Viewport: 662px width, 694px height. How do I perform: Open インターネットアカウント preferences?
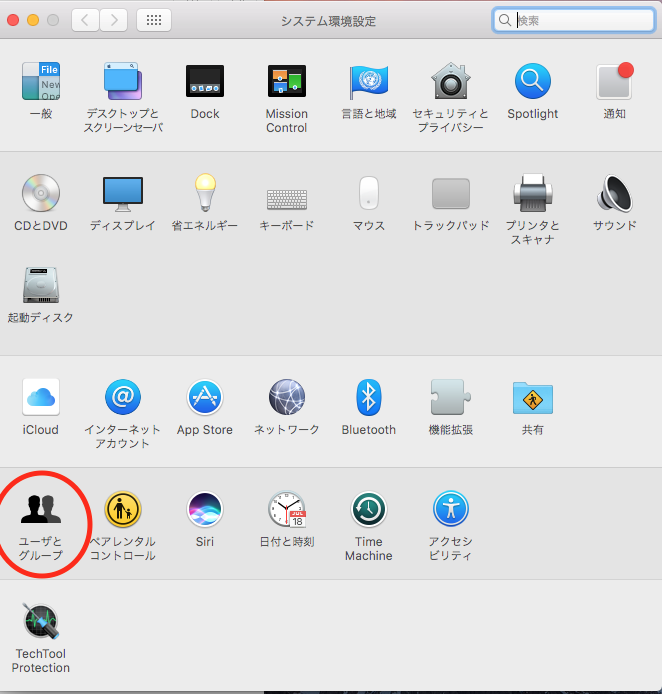tap(123, 397)
